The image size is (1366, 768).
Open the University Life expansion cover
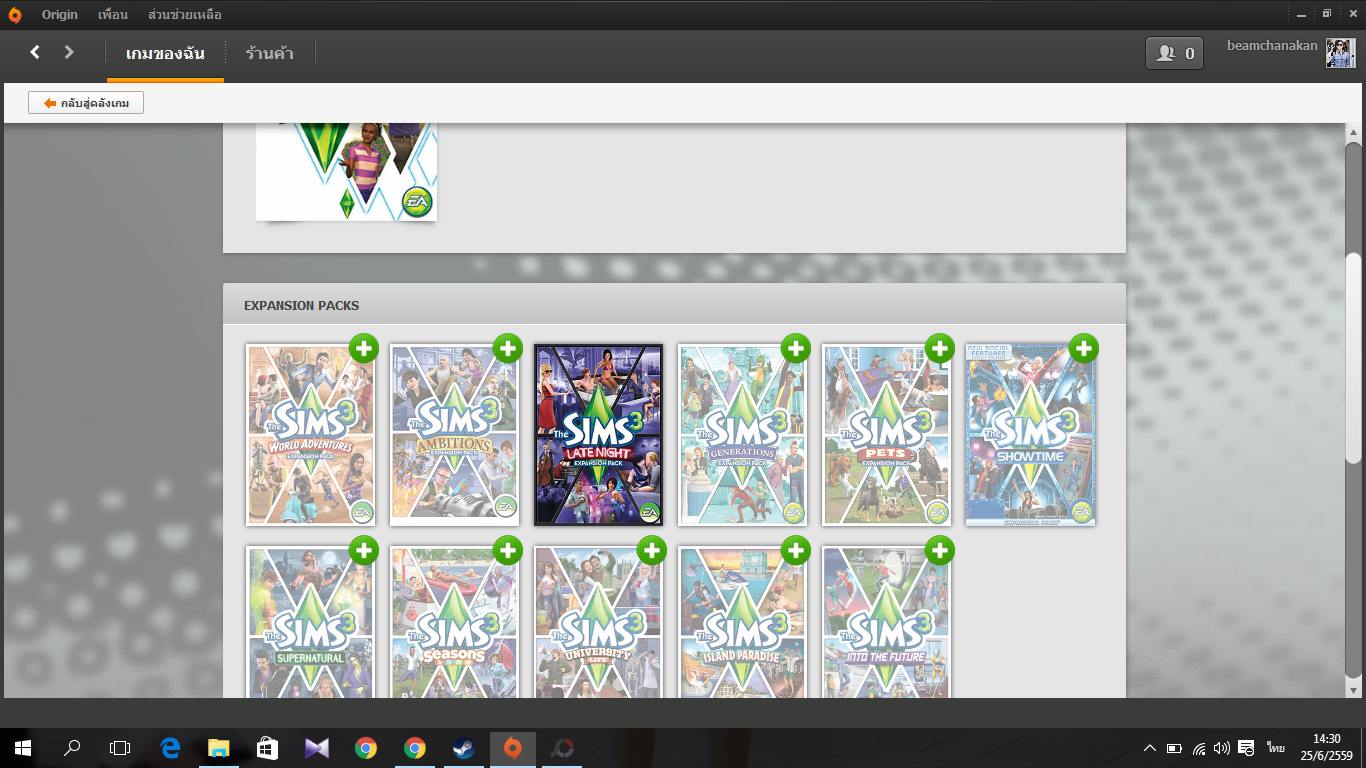pos(598,622)
